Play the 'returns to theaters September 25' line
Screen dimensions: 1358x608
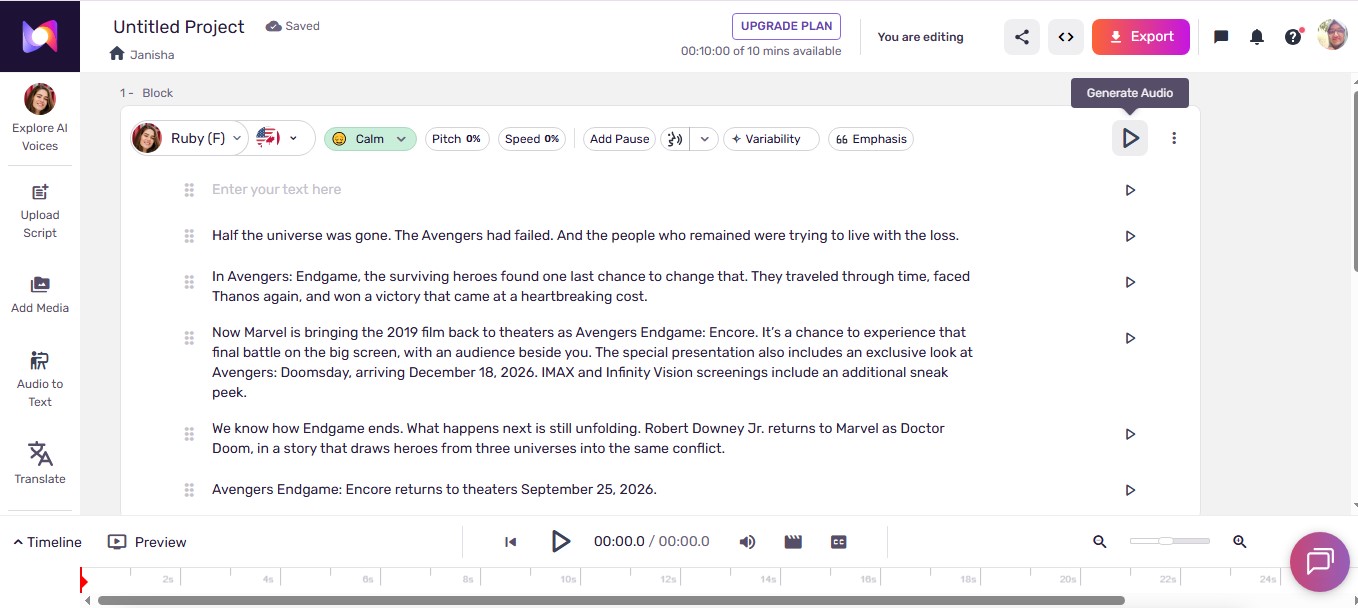[1130, 490]
